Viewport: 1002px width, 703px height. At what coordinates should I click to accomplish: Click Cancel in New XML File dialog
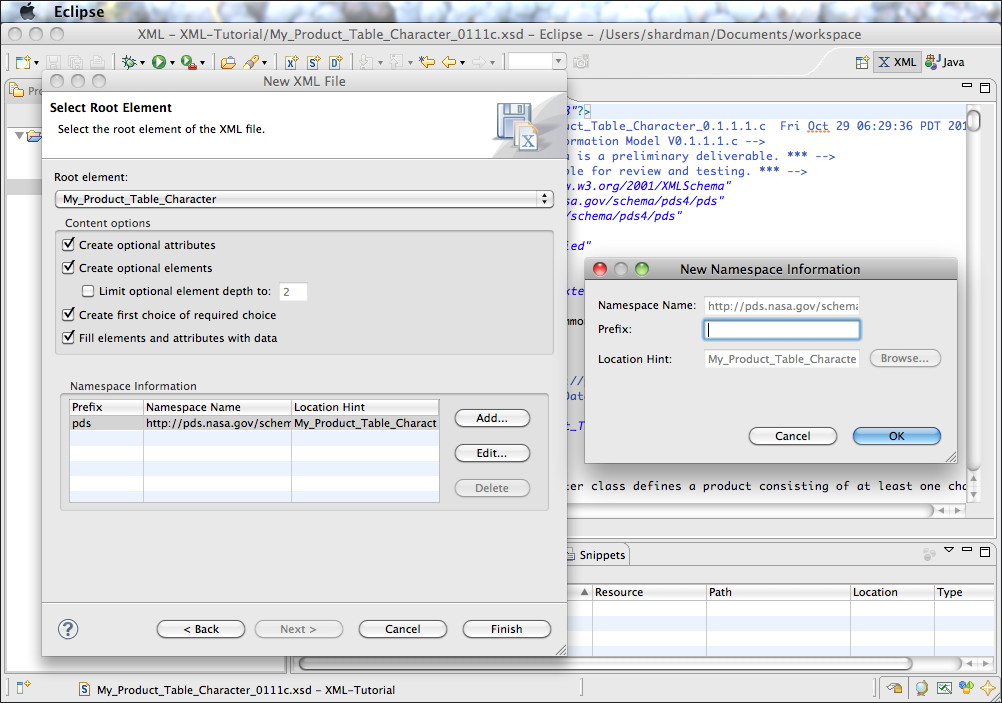click(x=403, y=629)
